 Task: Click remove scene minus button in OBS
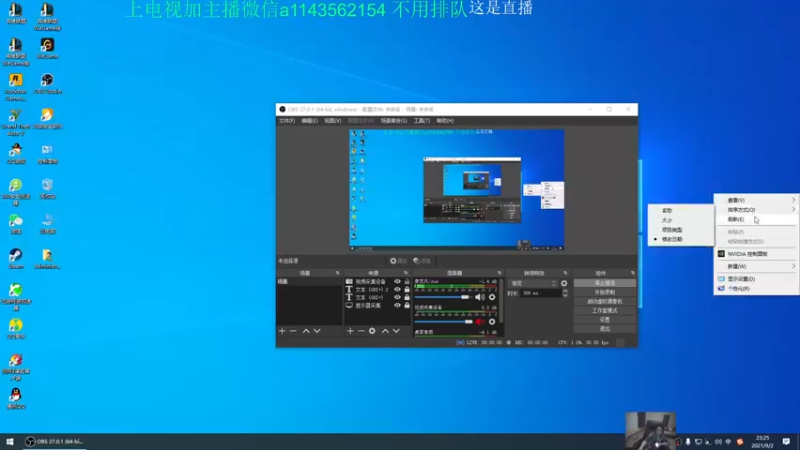pos(293,331)
